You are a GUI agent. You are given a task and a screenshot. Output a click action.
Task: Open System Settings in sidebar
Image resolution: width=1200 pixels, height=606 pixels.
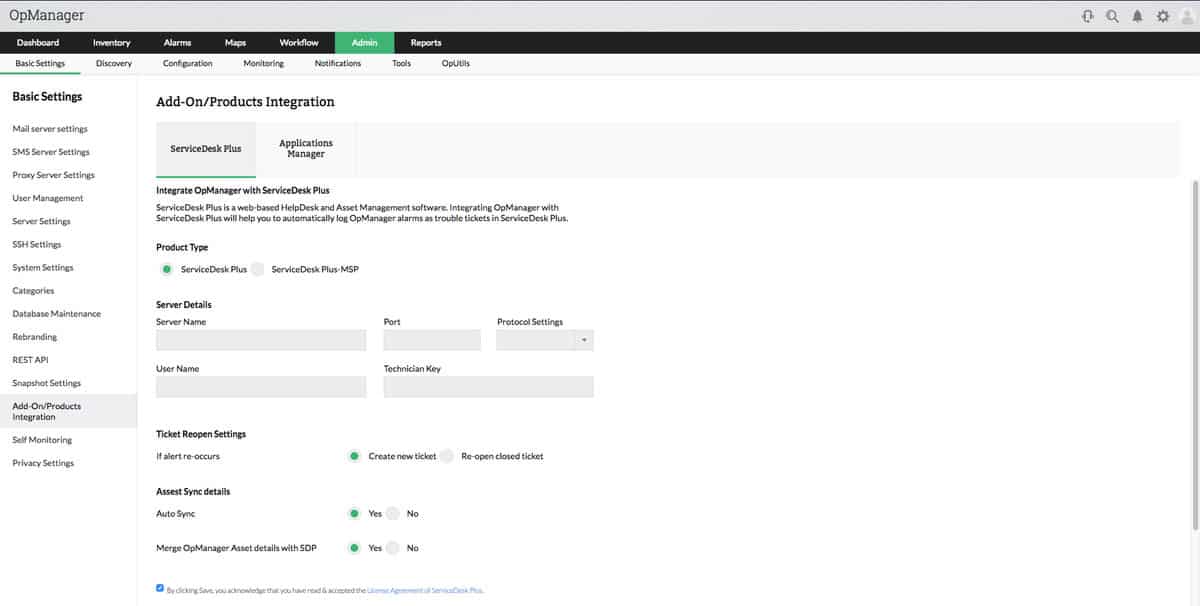tap(43, 268)
